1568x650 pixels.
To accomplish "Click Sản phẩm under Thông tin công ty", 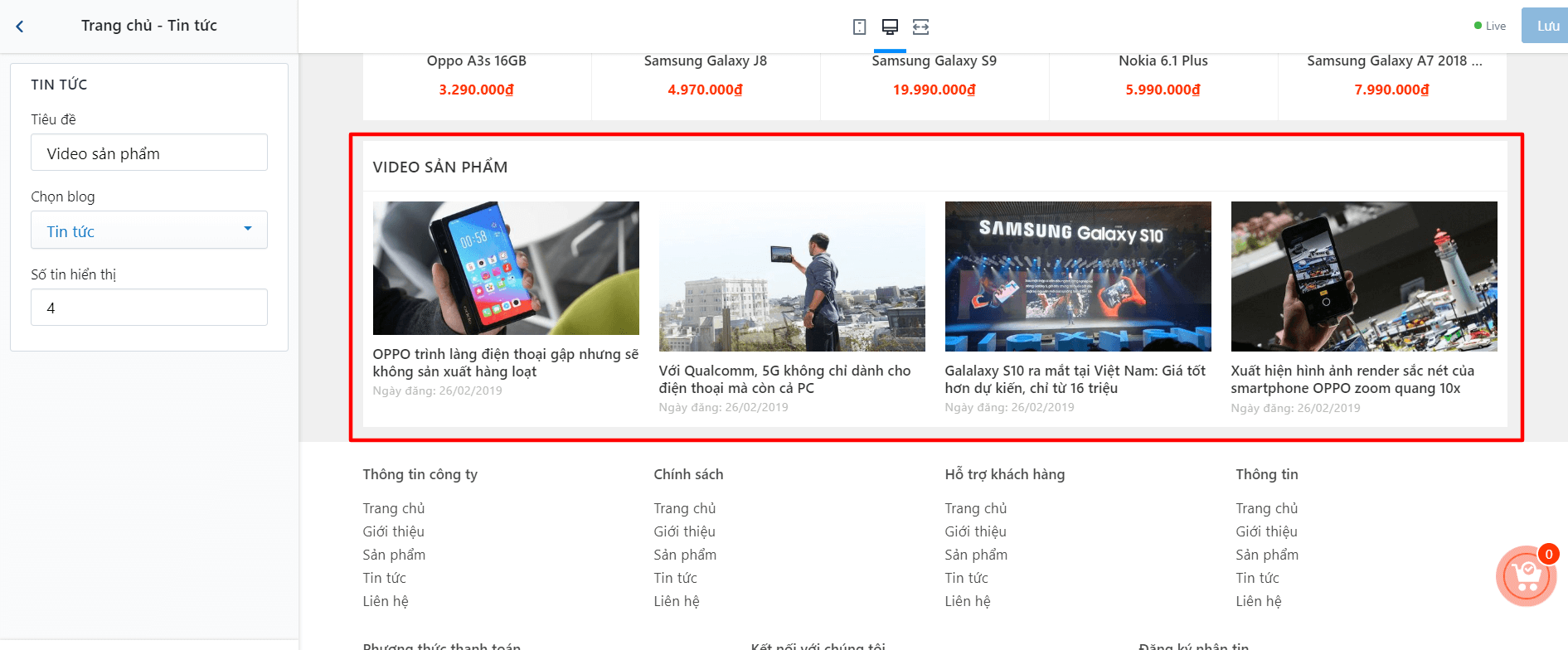I will click(394, 555).
